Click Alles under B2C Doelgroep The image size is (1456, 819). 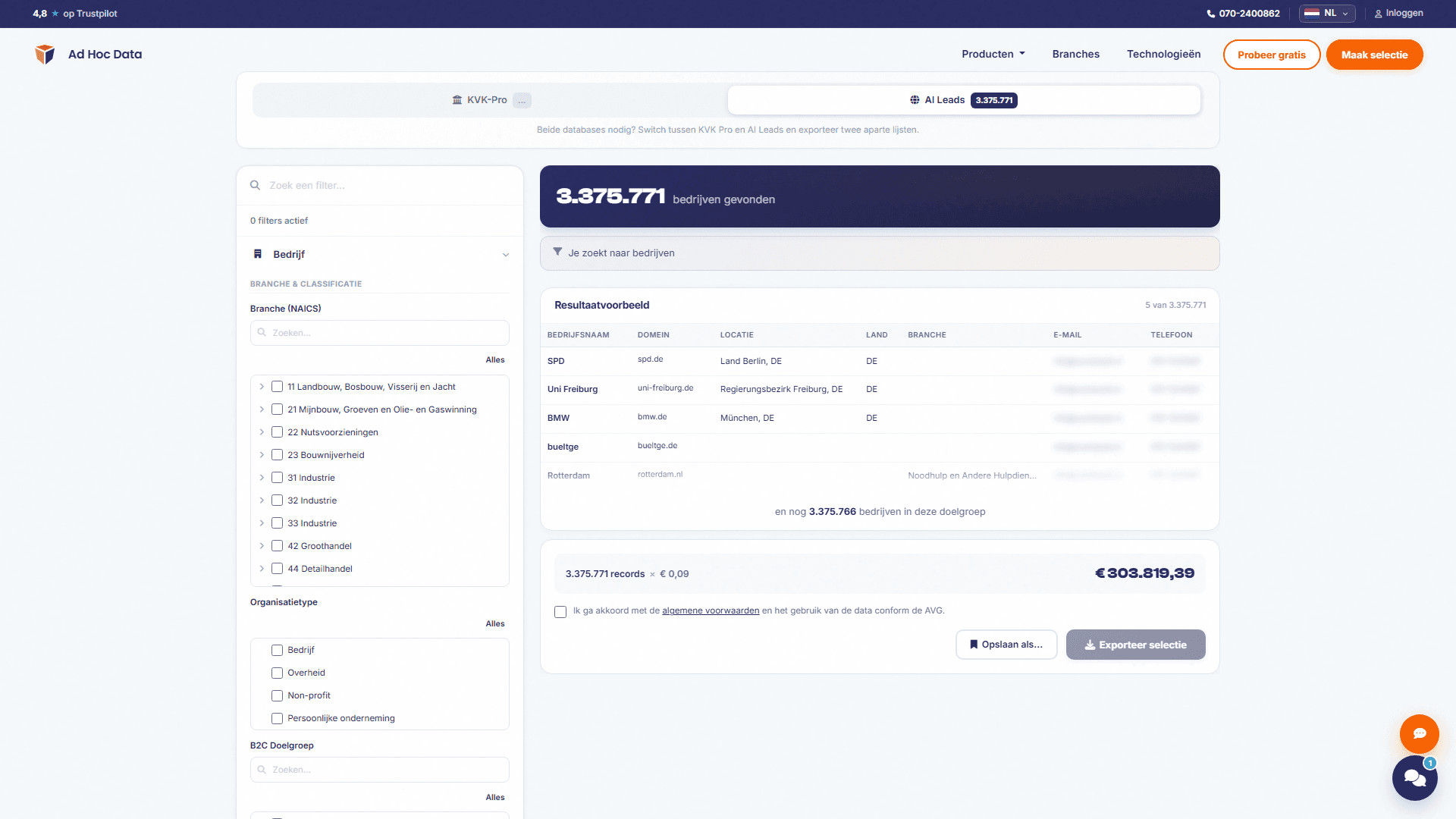tap(495, 798)
